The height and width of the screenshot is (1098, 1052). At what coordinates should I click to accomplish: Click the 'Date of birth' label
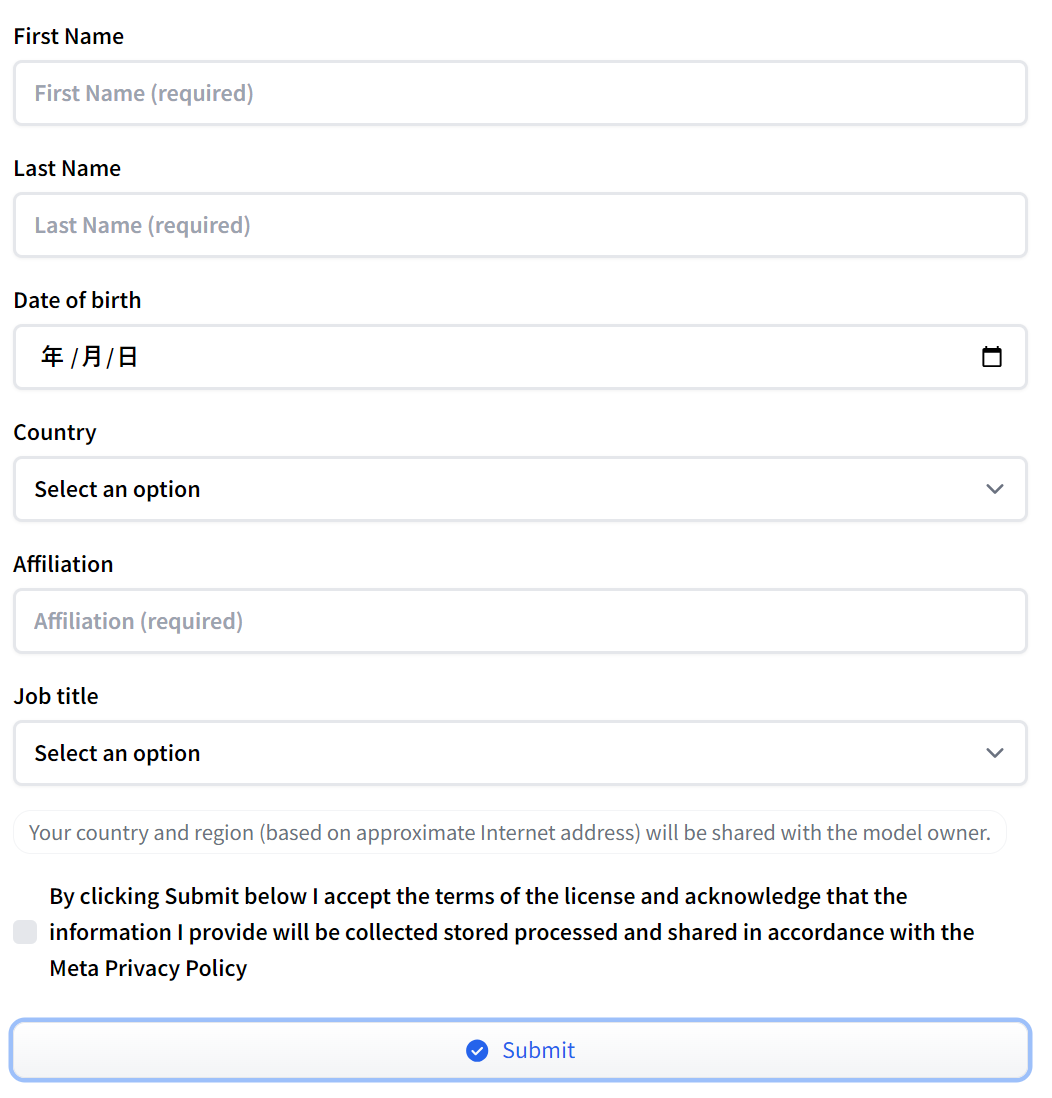point(77,299)
